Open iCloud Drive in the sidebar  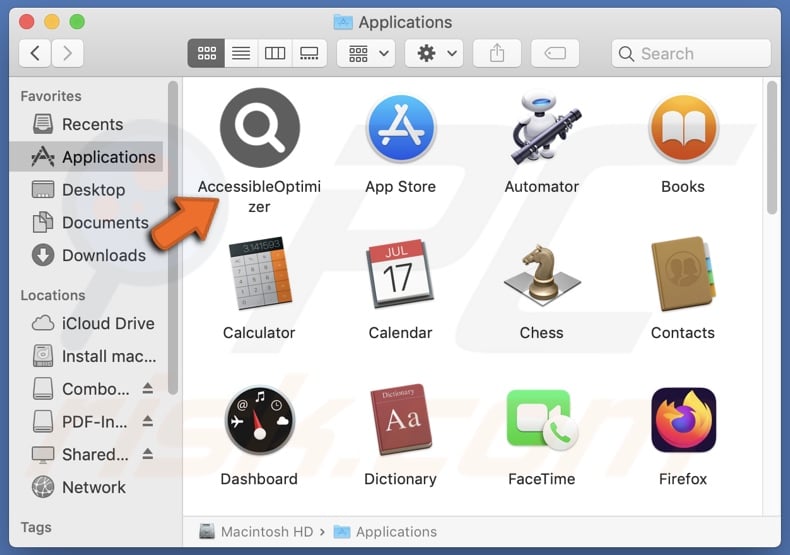(86, 323)
